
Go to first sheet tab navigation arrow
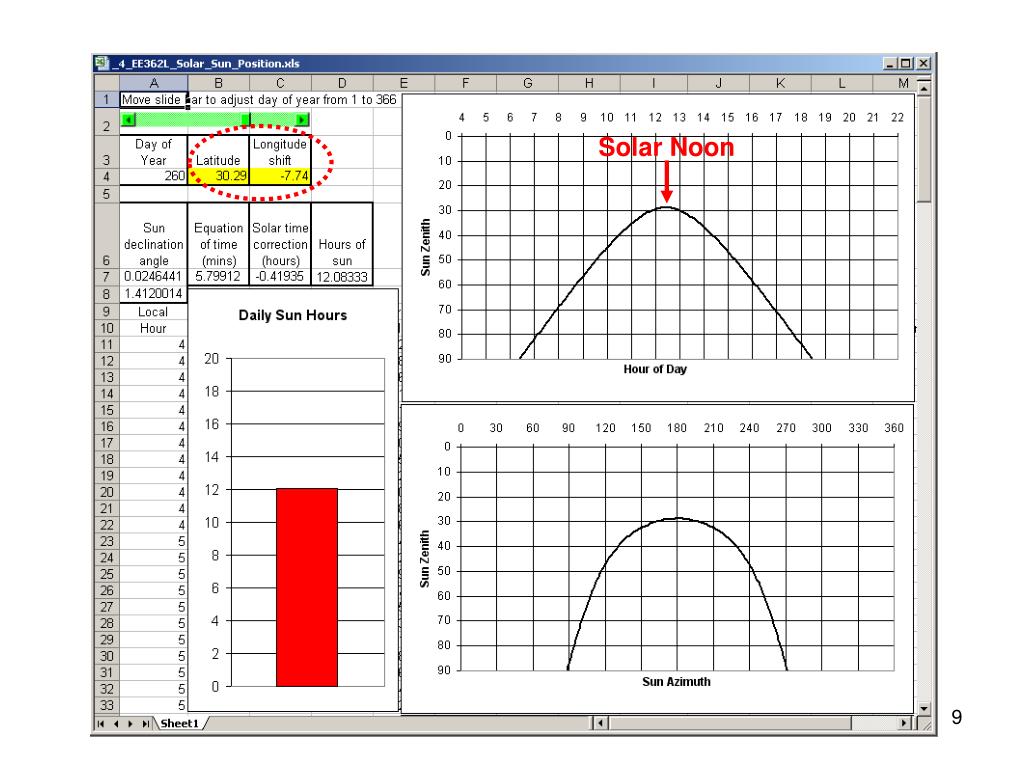pyautogui.click(x=101, y=724)
